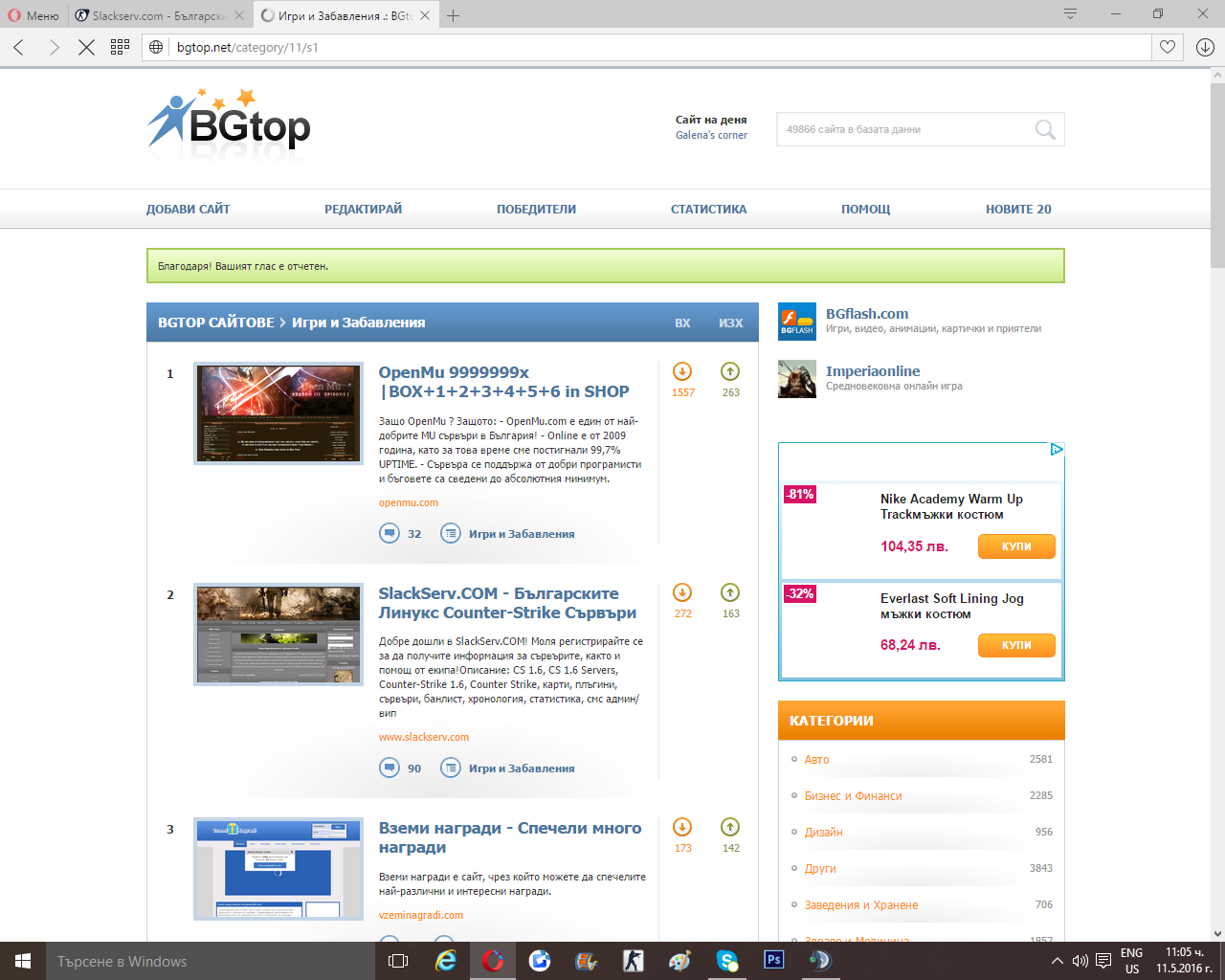Open comments icon for SlackServ
This screenshot has width=1225, height=980.
[x=390, y=768]
